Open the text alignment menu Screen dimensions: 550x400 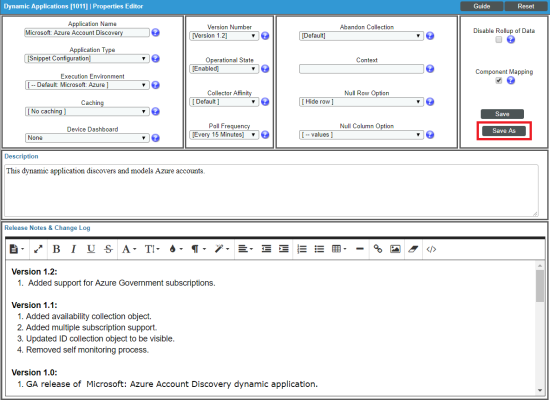tap(245, 249)
